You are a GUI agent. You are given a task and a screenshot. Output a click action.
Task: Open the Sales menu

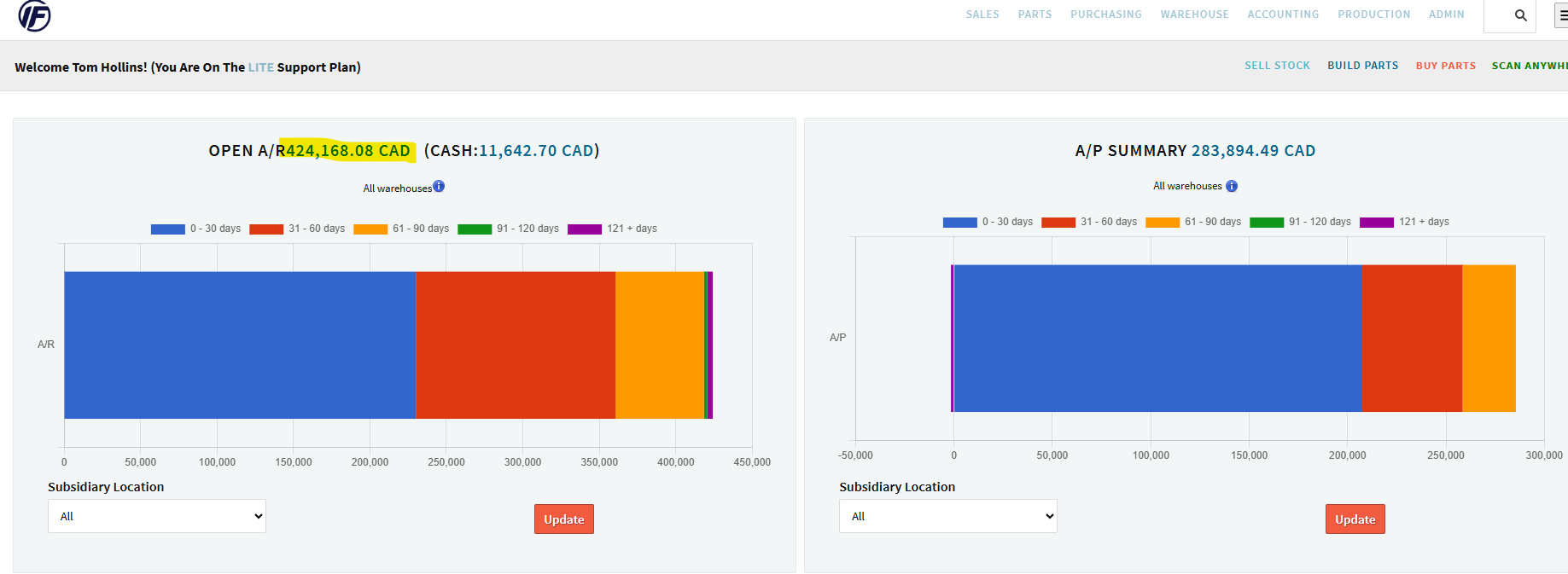coord(982,14)
